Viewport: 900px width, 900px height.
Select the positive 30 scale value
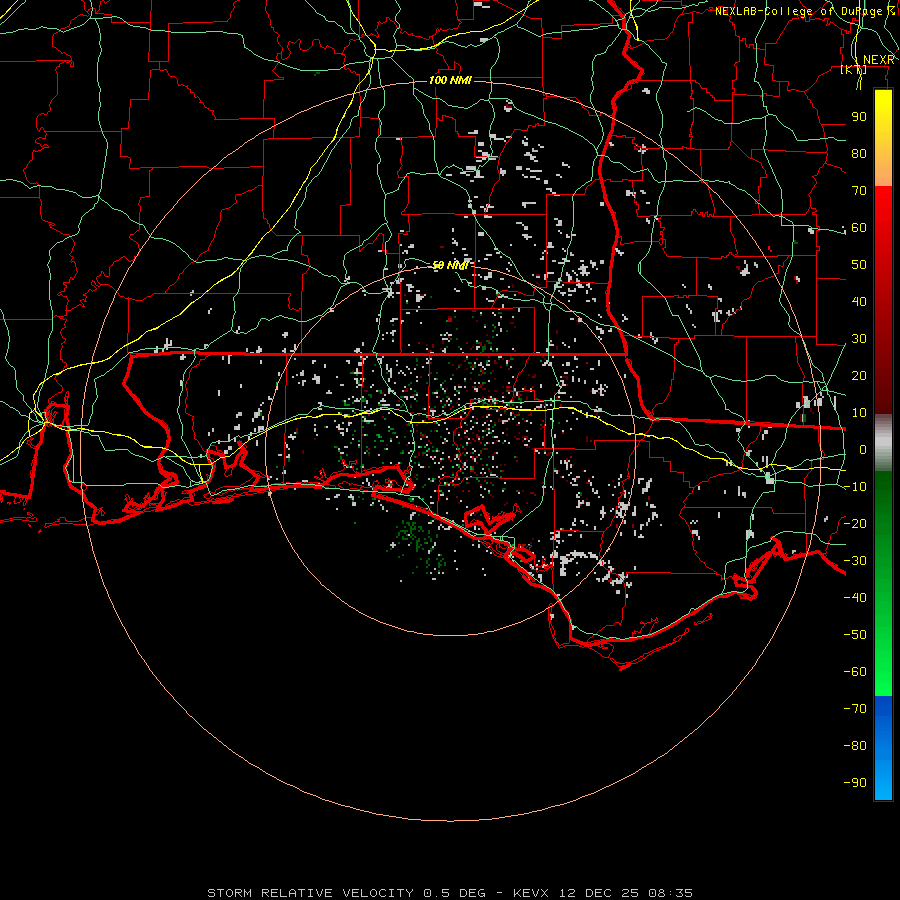coord(859,339)
